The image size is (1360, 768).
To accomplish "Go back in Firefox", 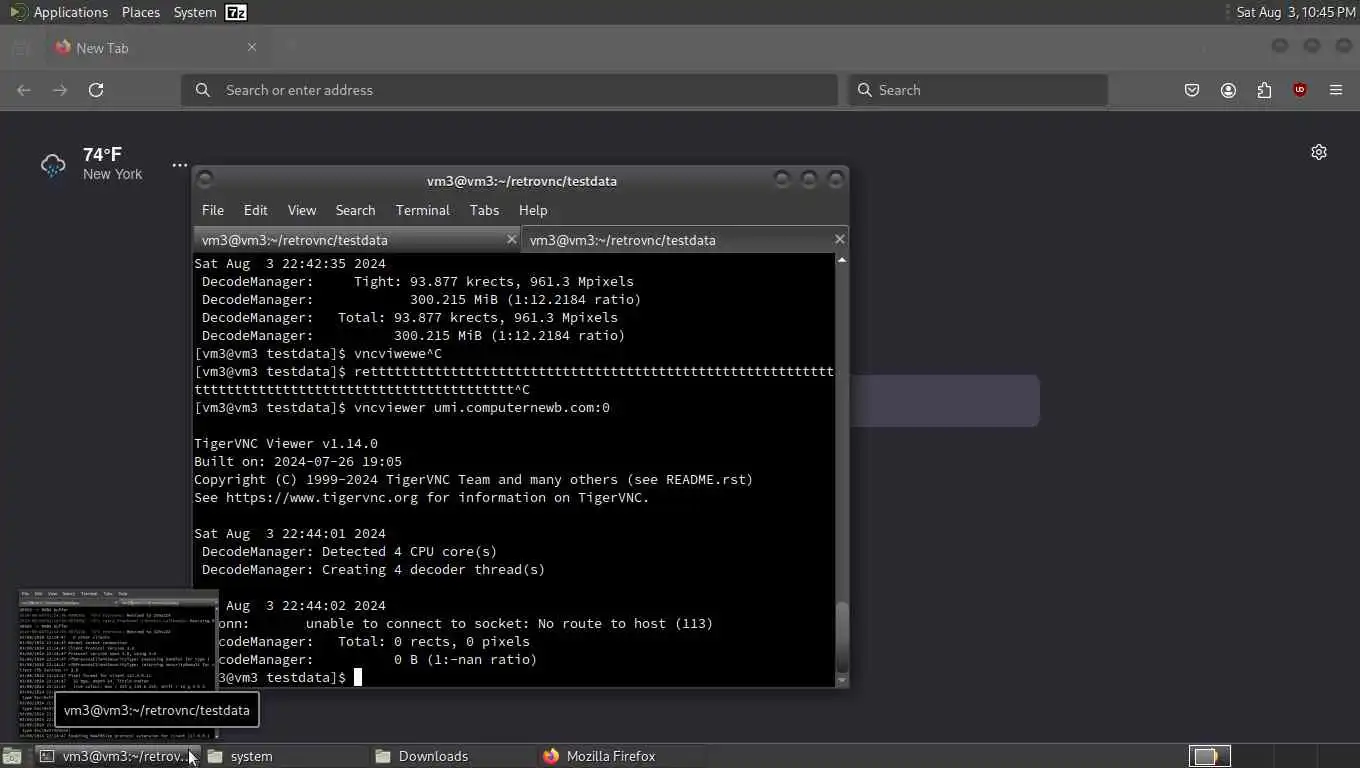I will tap(24, 90).
